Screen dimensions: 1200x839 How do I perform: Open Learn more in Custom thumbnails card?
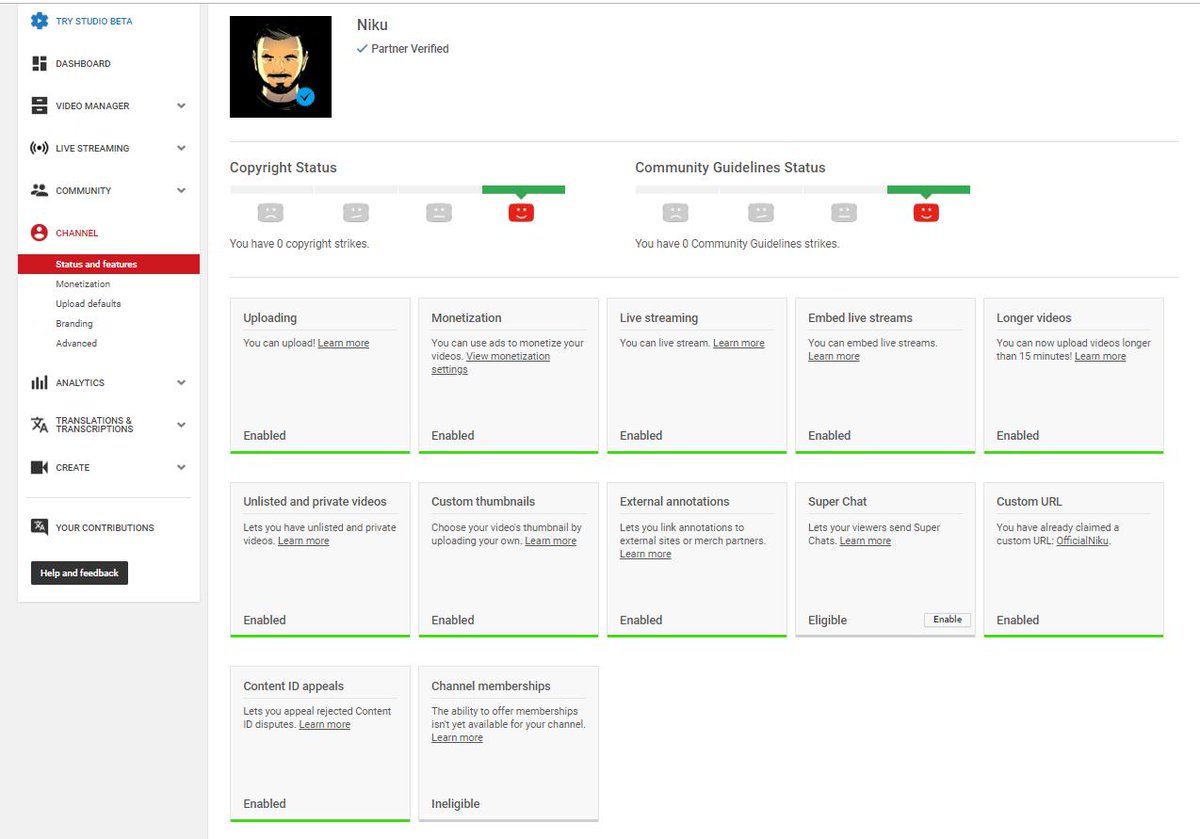click(550, 541)
